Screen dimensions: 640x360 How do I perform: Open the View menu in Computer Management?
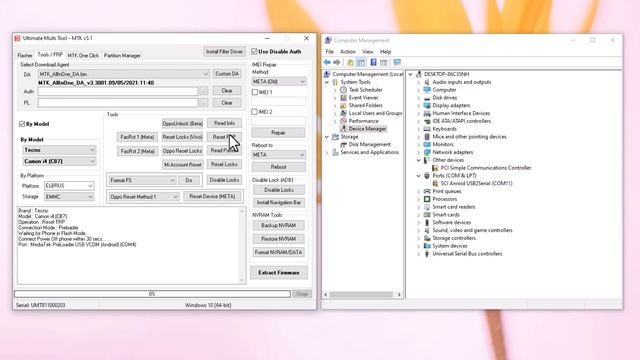(367, 52)
